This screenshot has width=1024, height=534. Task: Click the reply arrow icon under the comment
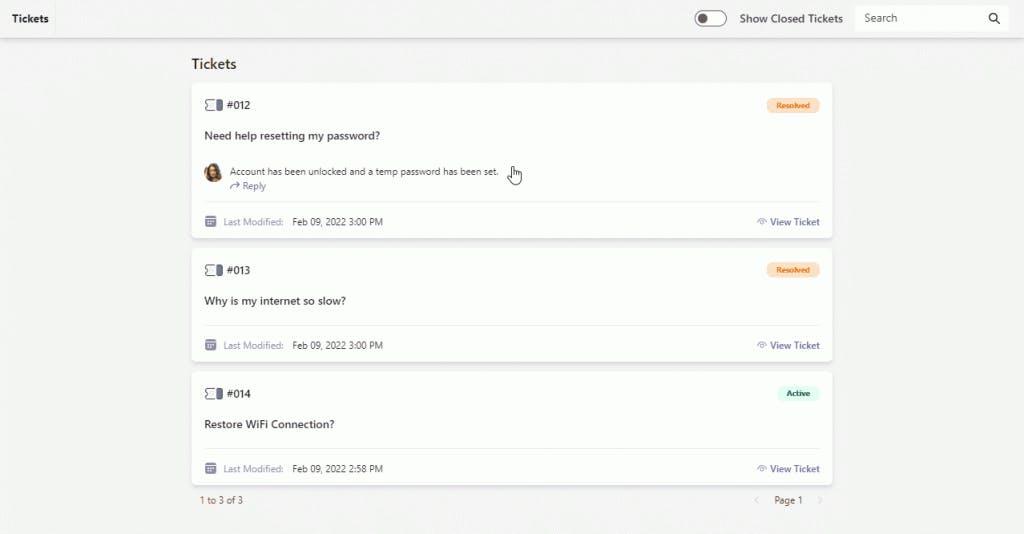coord(234,186)
